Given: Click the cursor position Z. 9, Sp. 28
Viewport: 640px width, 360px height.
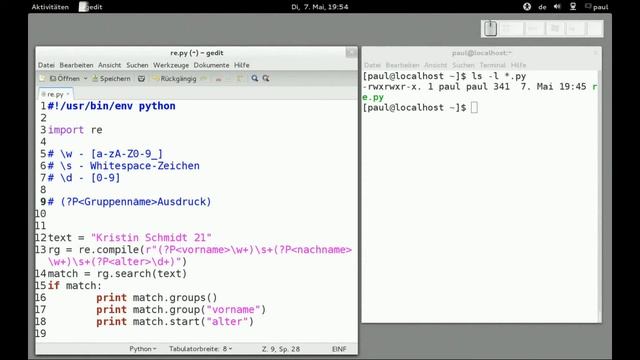Looking at the screenshot, I should point(281,349).
